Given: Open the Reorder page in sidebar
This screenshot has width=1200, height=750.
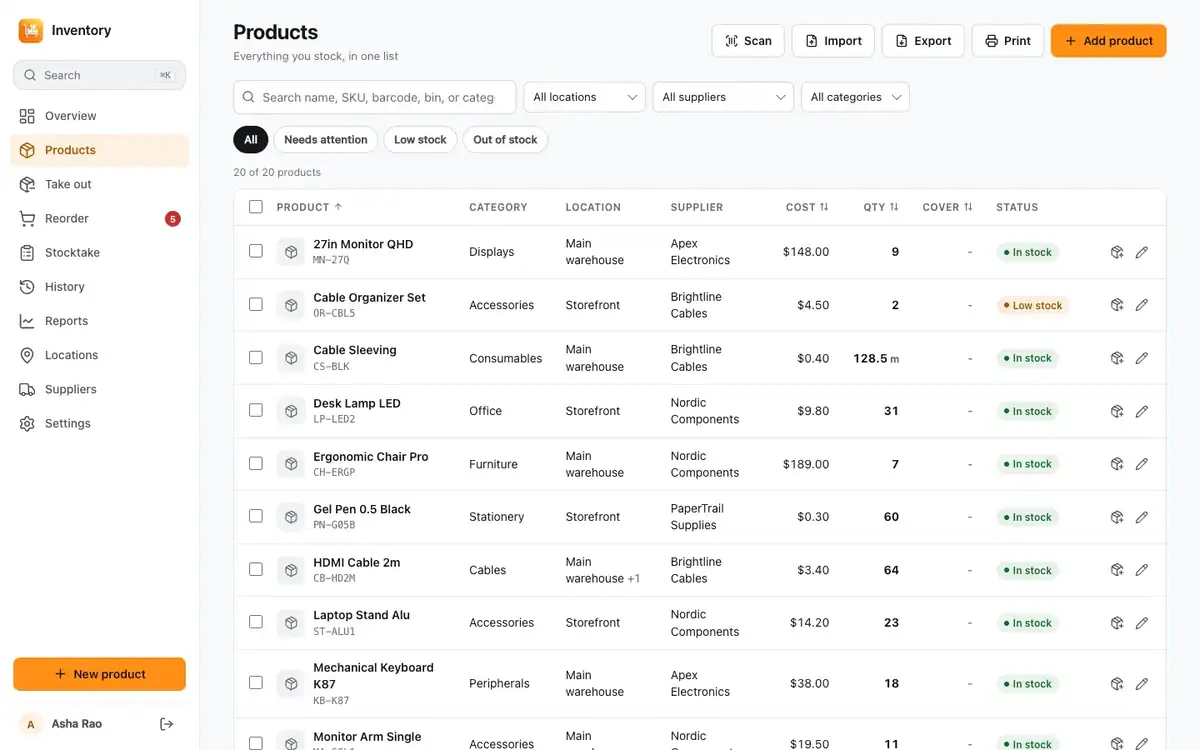Looking at the screenshot, I should [99, 218].
